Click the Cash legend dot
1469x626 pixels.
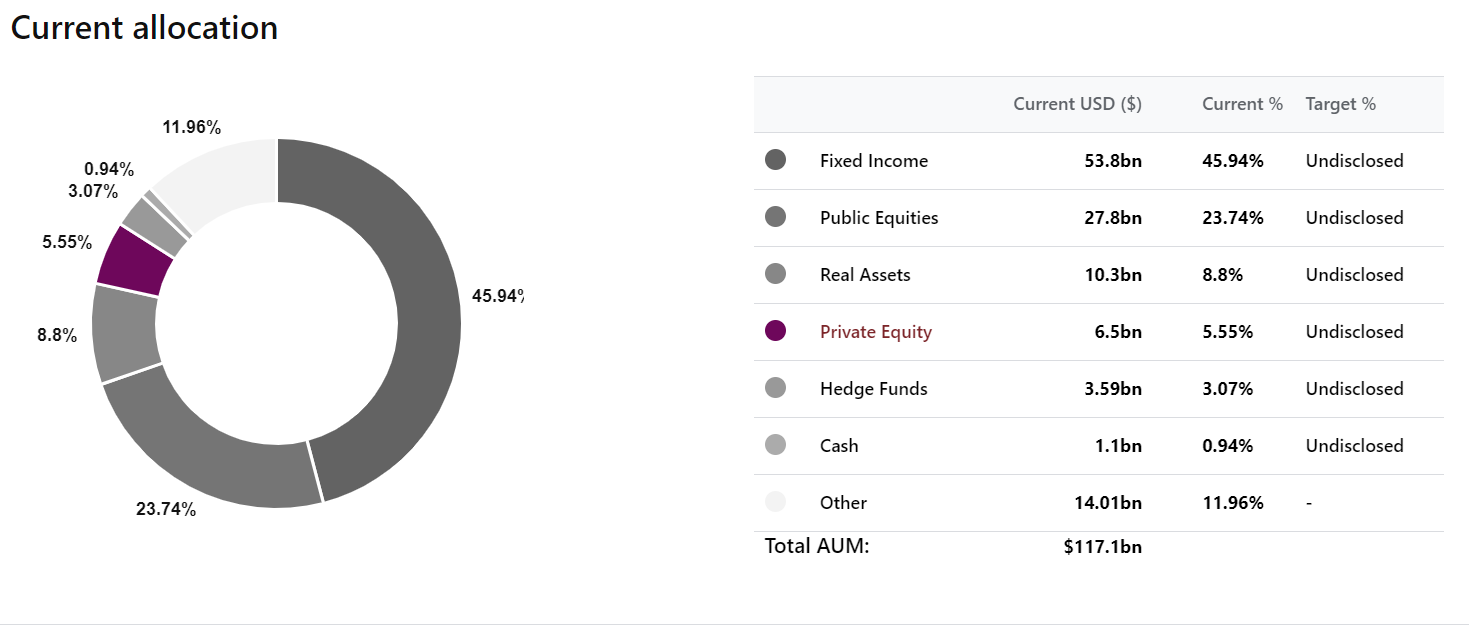click(775, 445)
